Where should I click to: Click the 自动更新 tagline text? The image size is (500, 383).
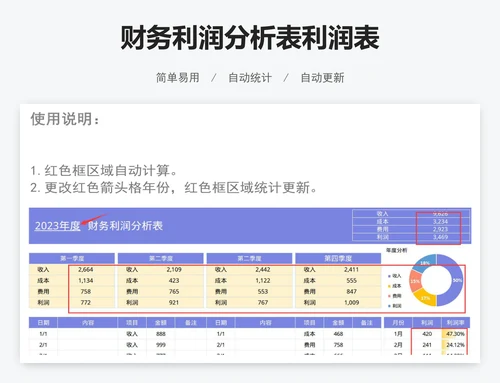322,78
